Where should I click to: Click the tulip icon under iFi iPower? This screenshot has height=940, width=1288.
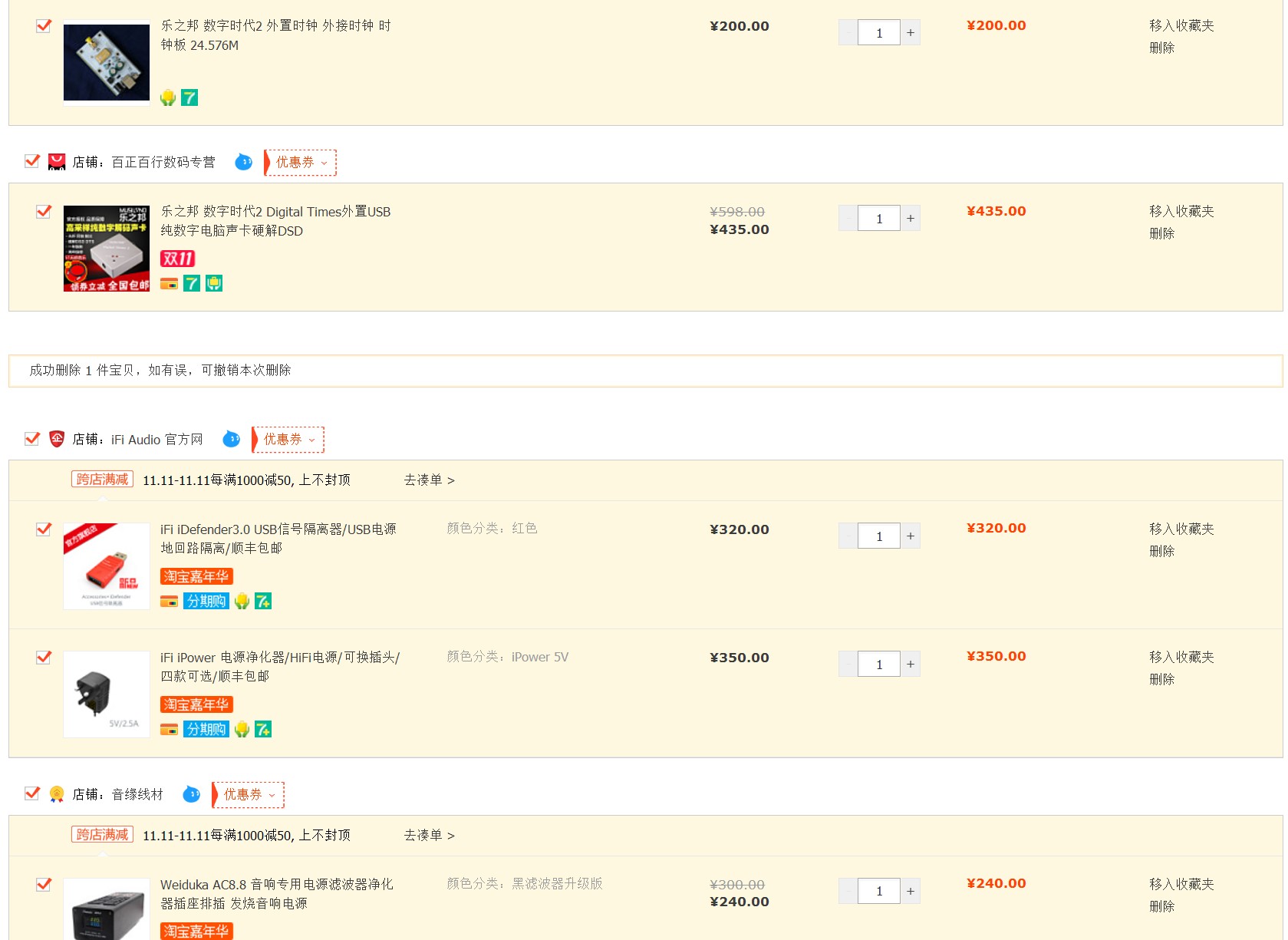click(x=242, y=729)
